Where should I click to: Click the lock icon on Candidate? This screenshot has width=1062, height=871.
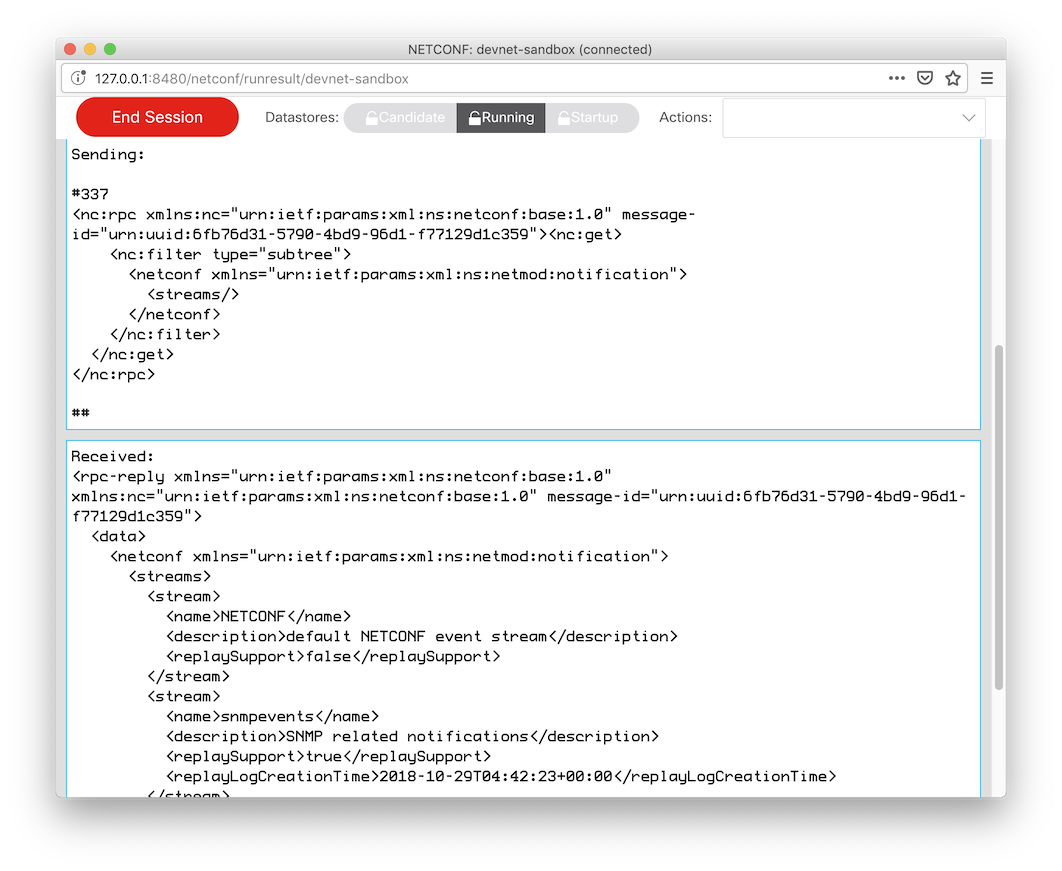click(x=372, y=118)
